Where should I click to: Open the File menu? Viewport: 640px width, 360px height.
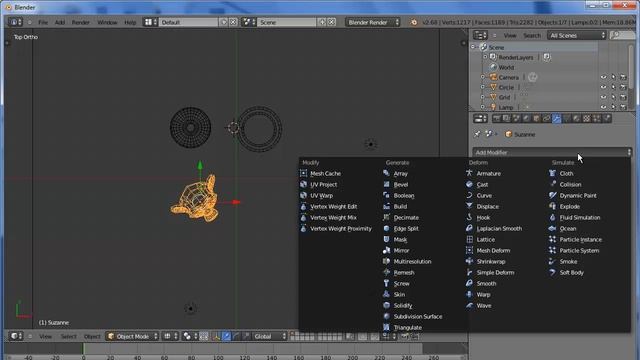[43, 22]
